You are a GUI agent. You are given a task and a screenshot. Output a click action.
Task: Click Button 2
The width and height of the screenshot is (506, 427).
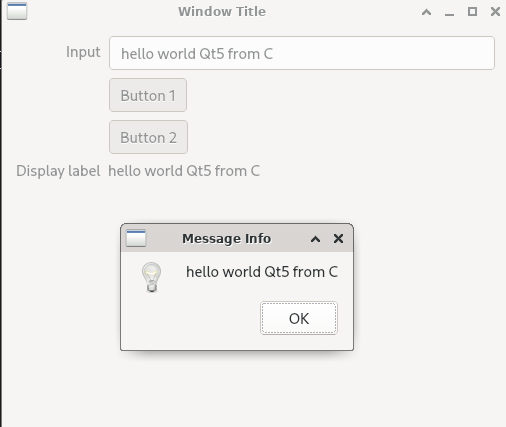click(148, 137)
